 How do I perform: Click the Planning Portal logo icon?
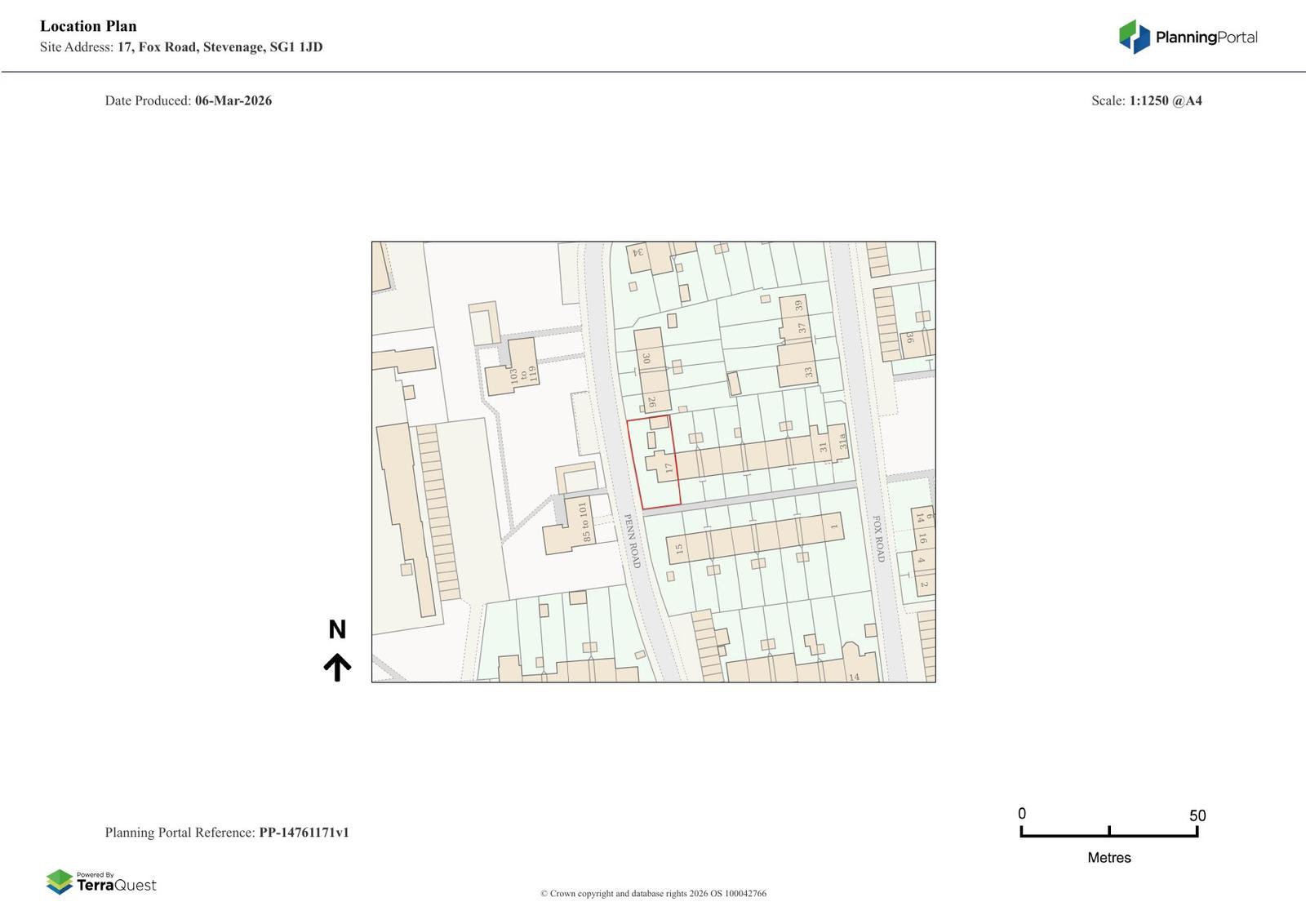[1134, 37]
